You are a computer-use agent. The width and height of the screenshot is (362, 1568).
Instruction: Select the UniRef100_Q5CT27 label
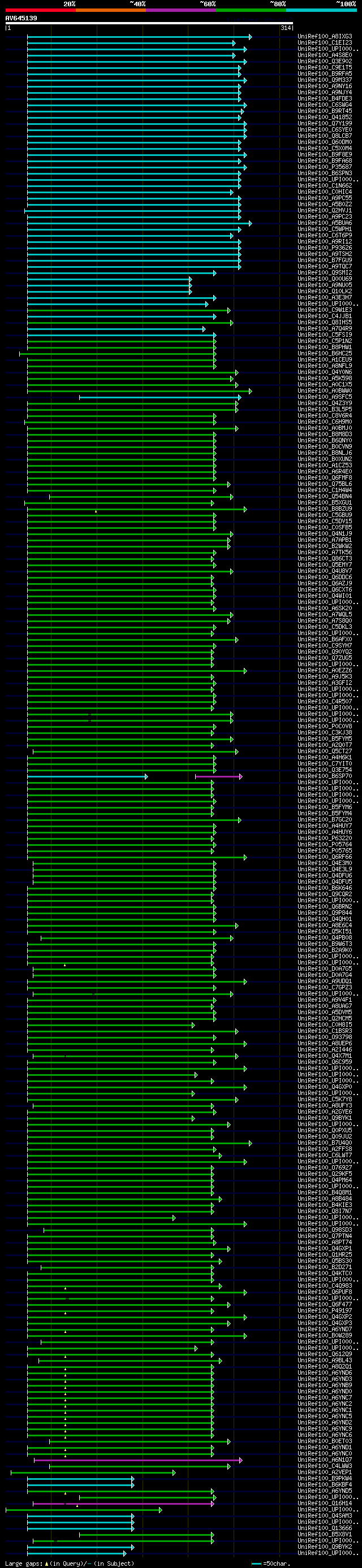pyautogui.click(x=325, y=751)
